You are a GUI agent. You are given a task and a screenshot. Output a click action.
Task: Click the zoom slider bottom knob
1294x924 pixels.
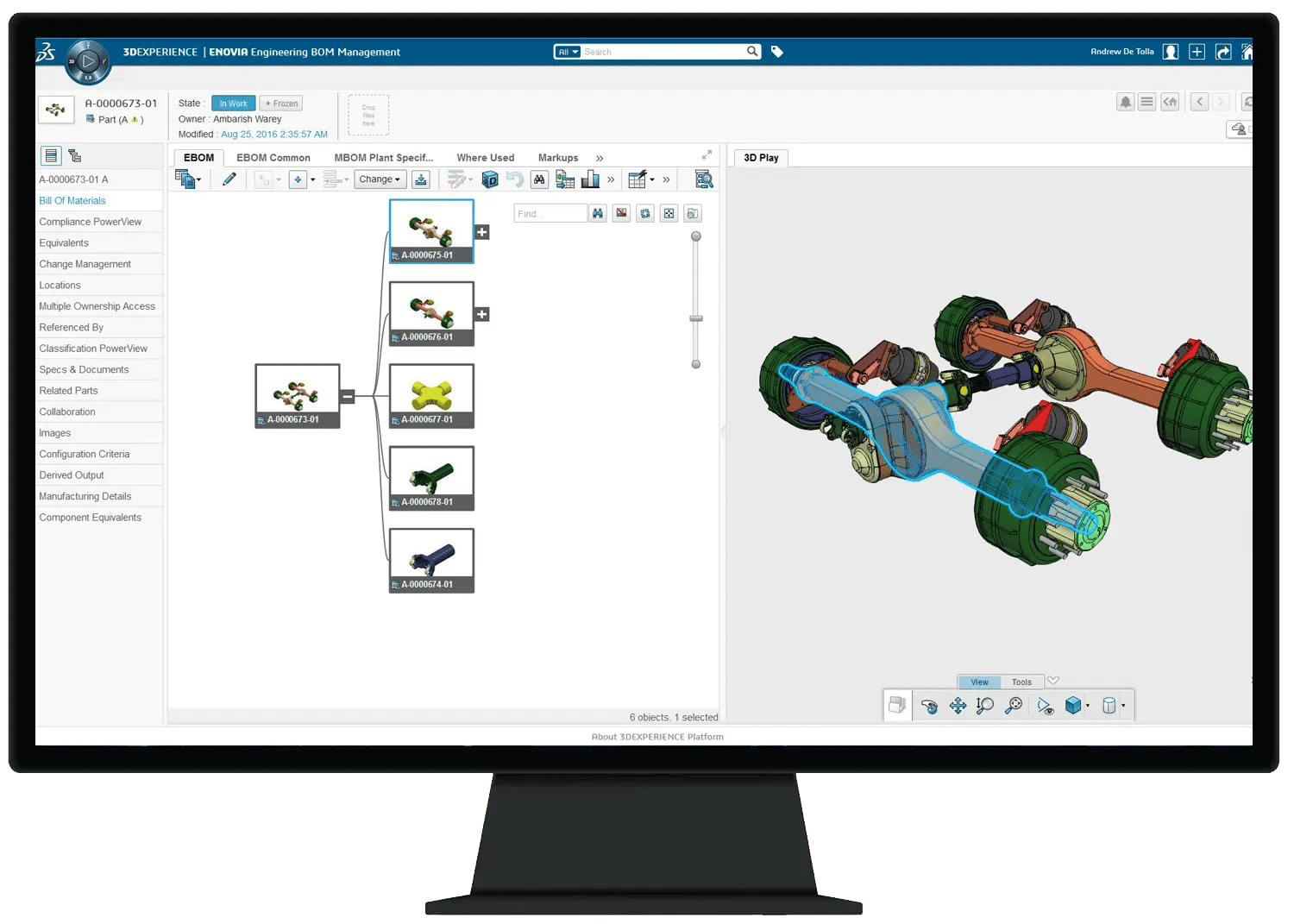click(696, 364)
